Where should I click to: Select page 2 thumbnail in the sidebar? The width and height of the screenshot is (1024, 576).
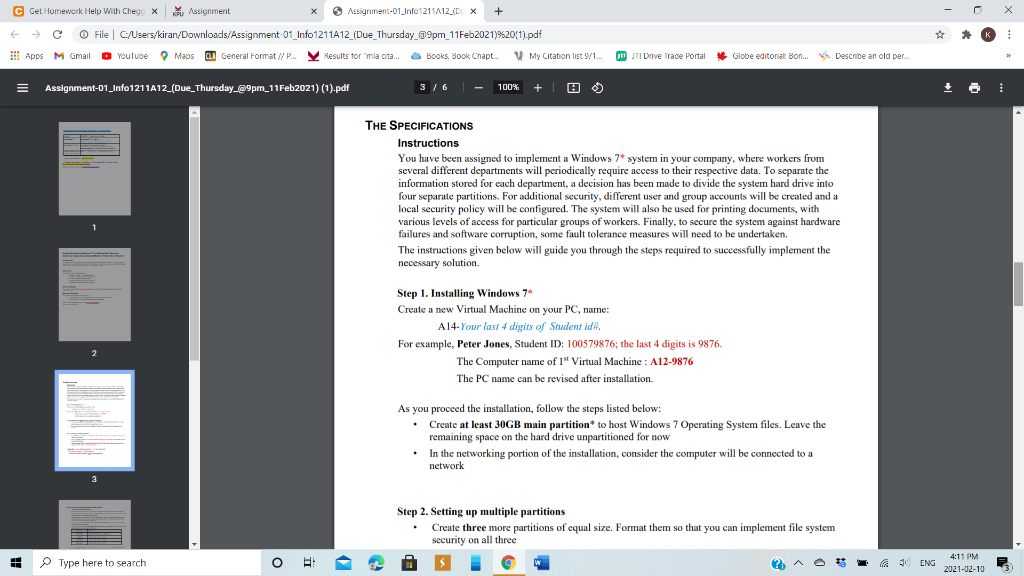[94, 295]
